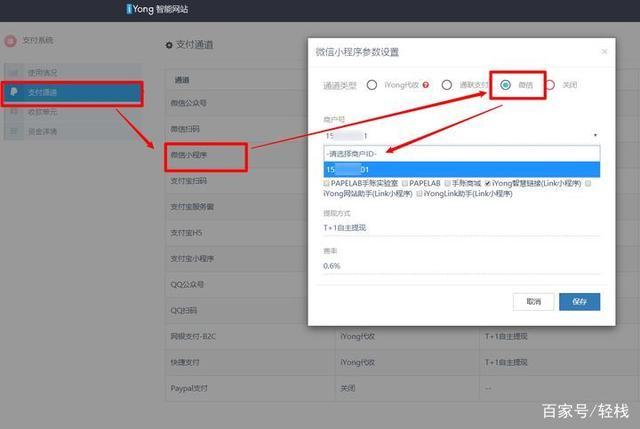Screen dimensions: 640x429
Task: Click the 资金详情 sidebar icon
Action: point(15,131)
